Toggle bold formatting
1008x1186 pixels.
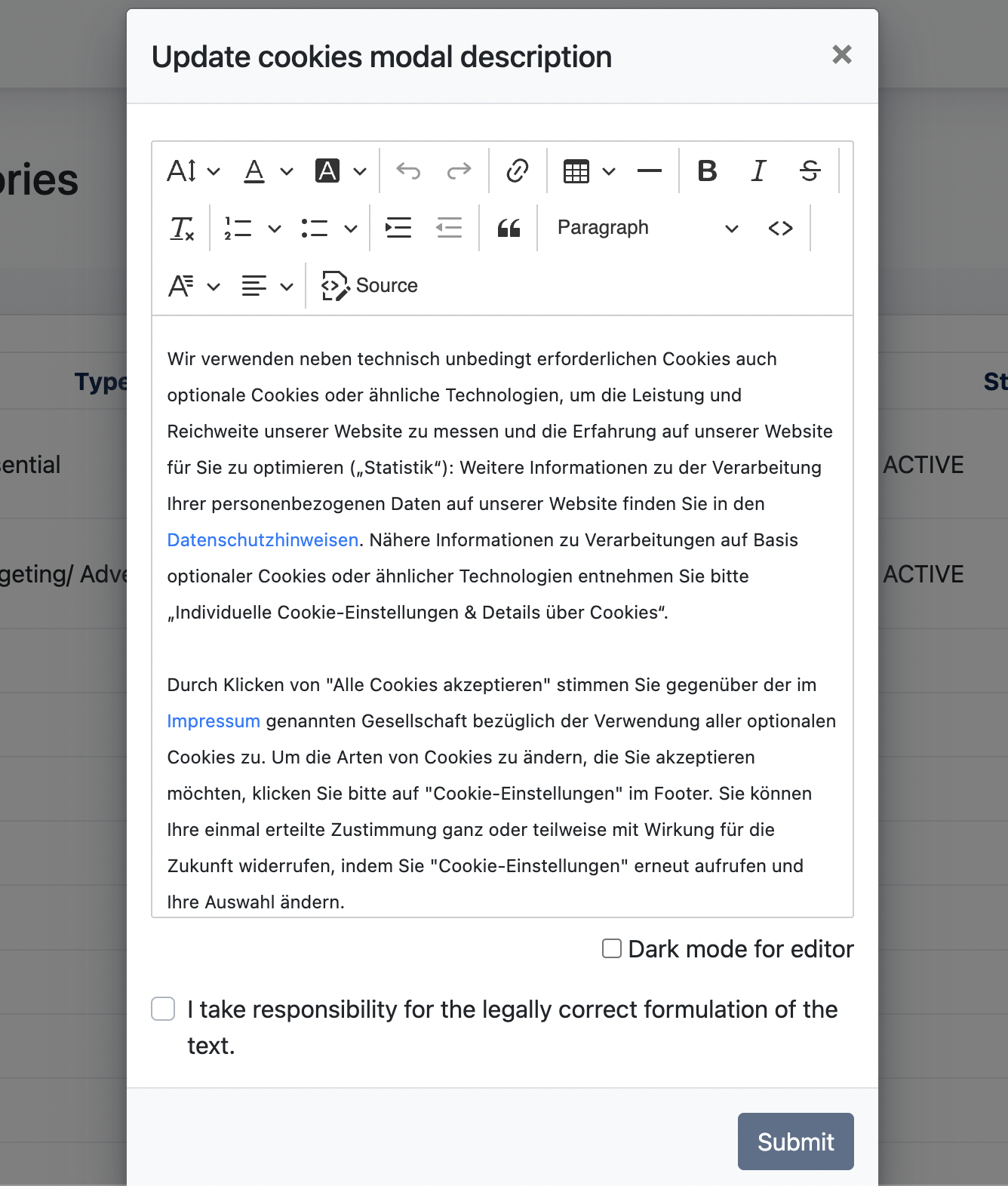708,171
